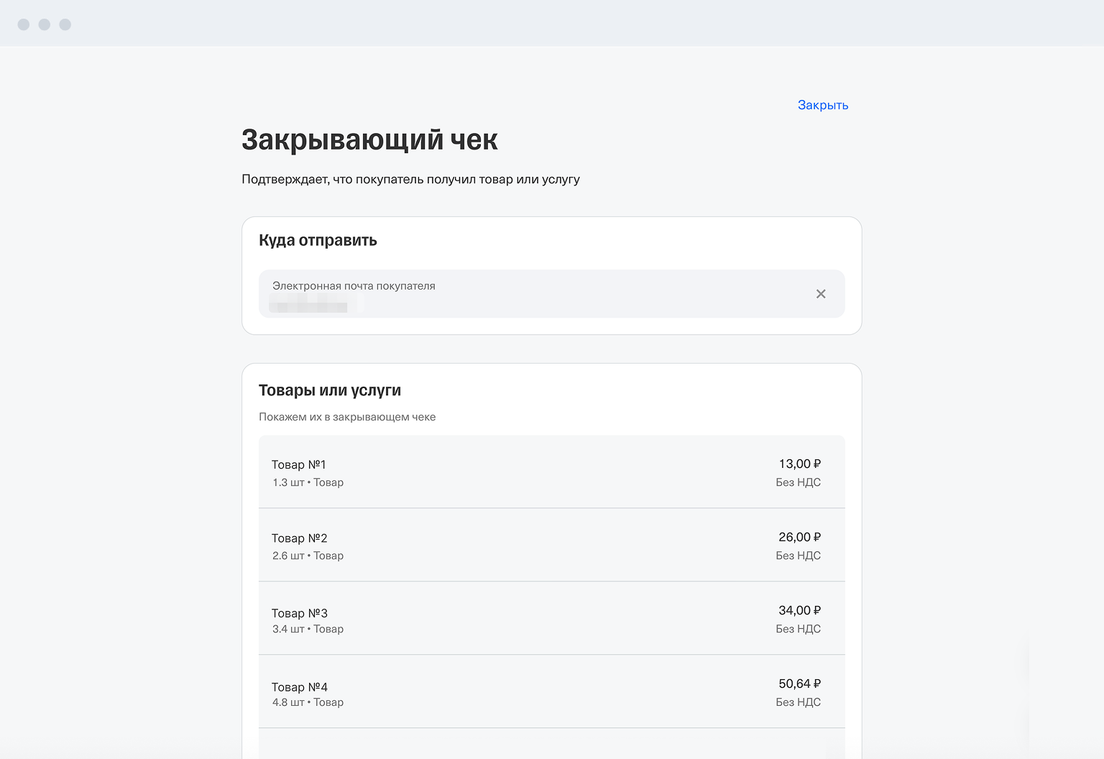Click the Товары или услуги section title
The height and width of the screenshot is (759, 1104).
click(329, 391)
